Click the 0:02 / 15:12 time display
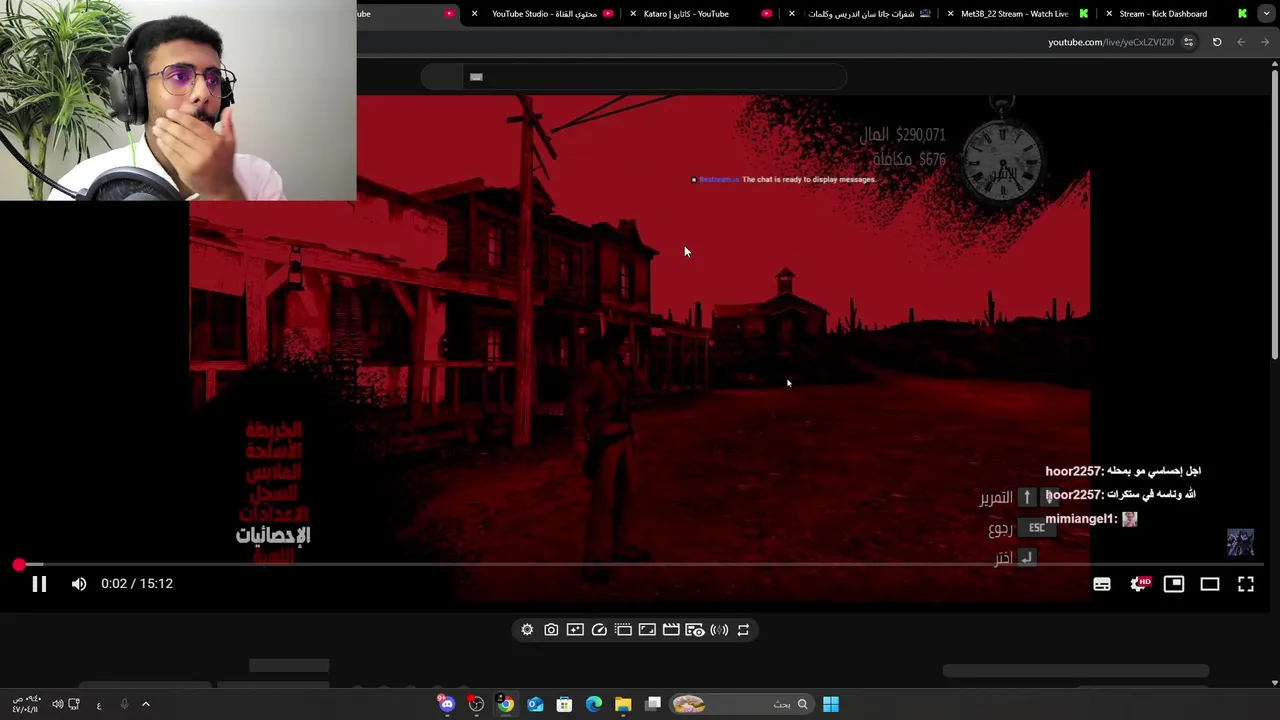 (x=137, y=584)
